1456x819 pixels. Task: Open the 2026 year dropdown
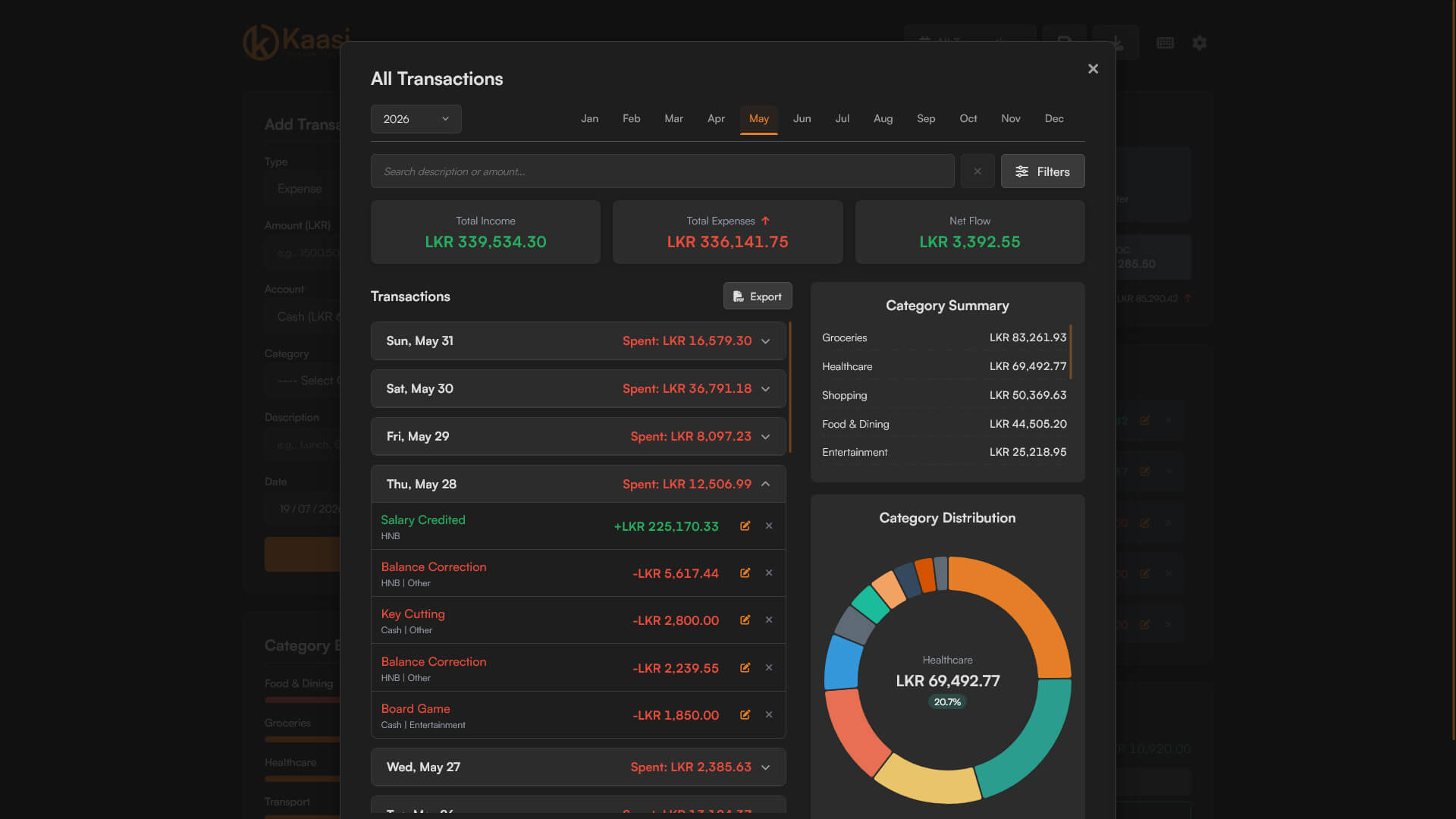[x=416, y=119]
